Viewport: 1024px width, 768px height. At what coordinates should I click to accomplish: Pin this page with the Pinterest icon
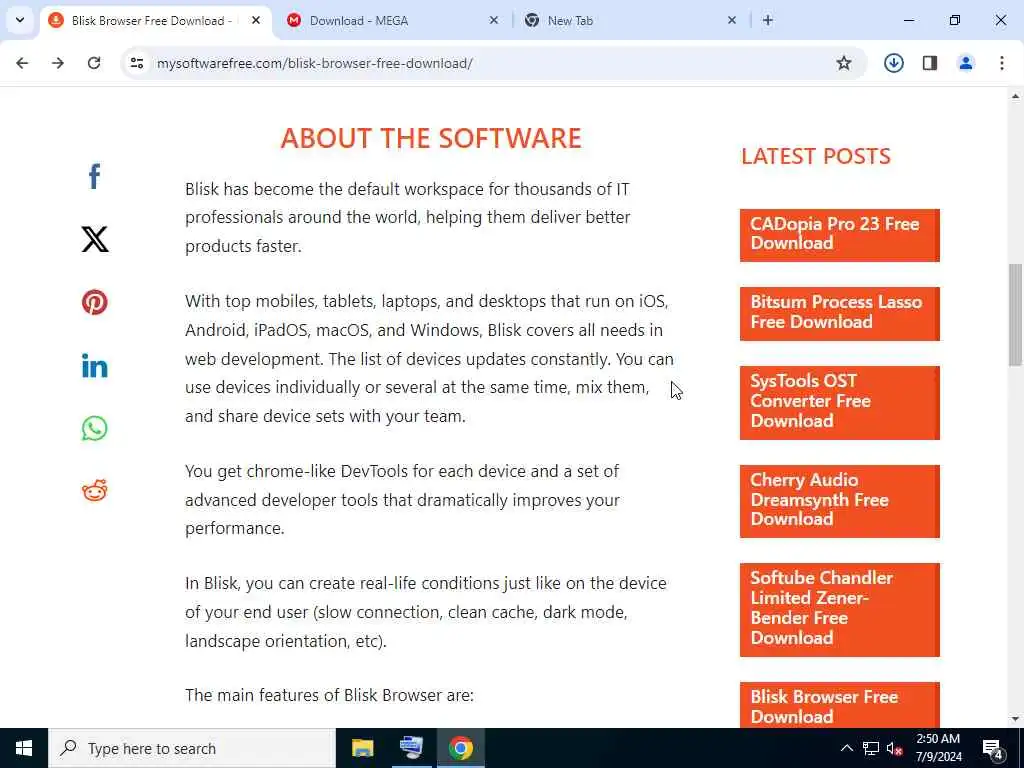pos(95,302)
